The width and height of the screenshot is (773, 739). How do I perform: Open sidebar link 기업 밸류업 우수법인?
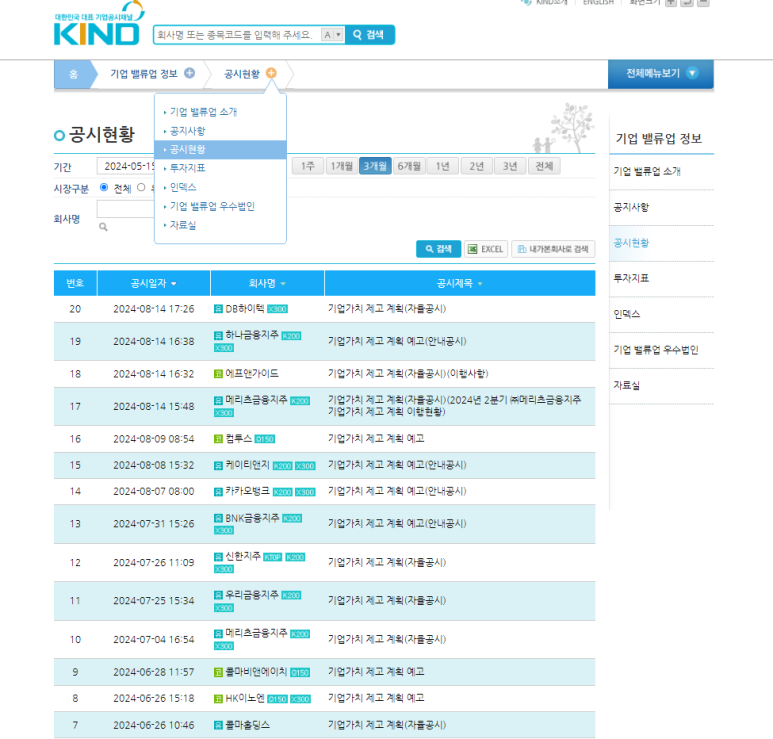[x=656, y=350]
